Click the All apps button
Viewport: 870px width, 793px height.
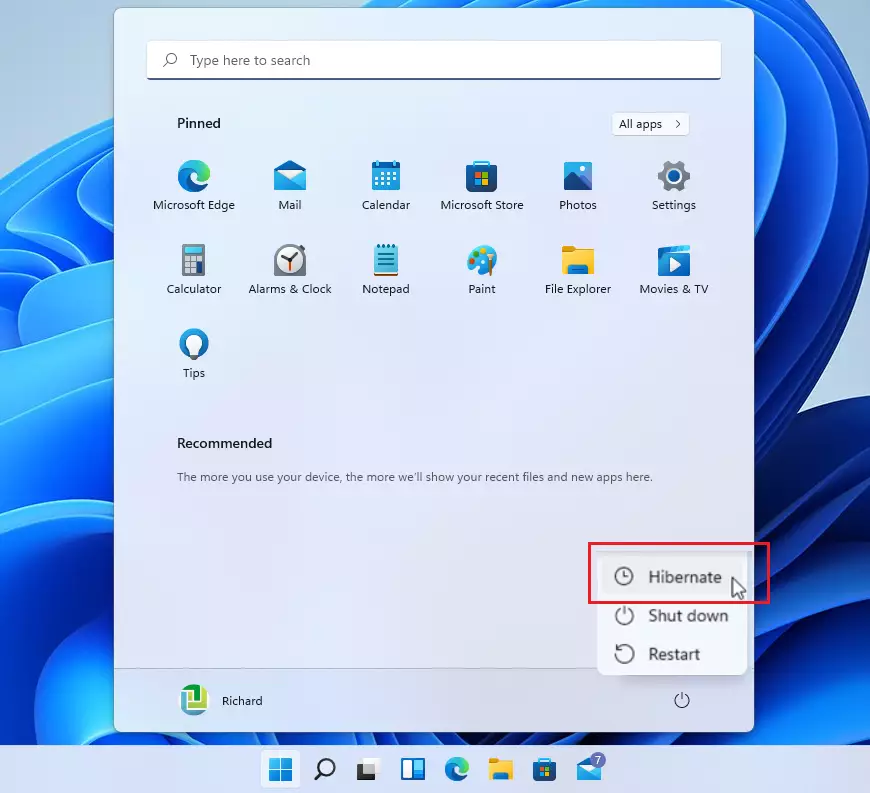tap(650, 124)
